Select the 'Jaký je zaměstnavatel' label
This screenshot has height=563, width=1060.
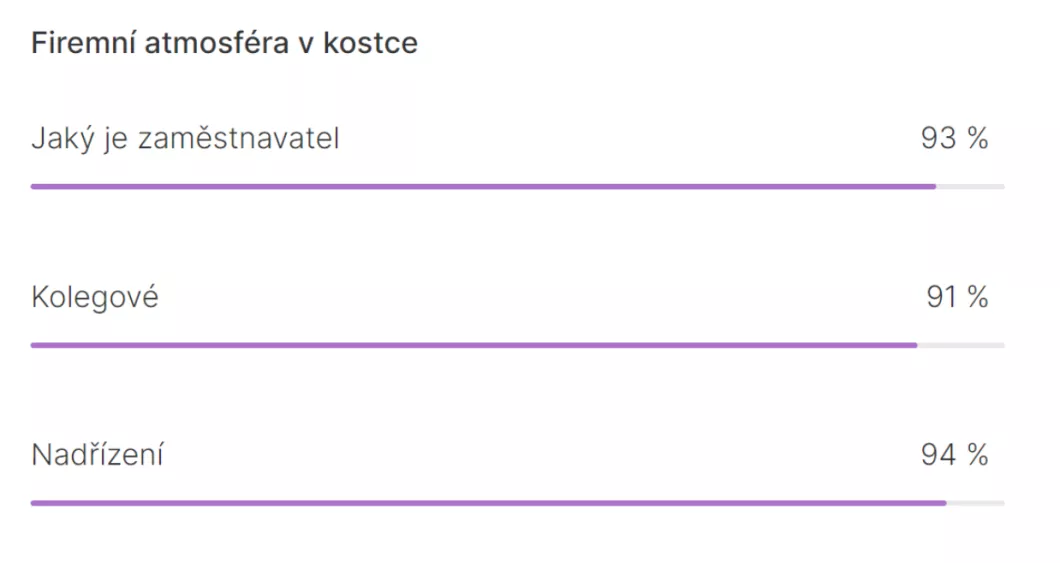(185, 139)
